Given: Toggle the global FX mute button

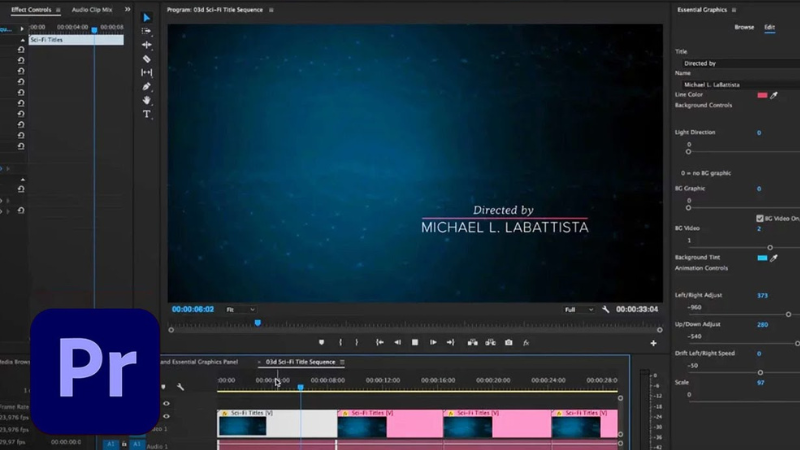Looking at the screenshot, I should [x=526, y=343].
